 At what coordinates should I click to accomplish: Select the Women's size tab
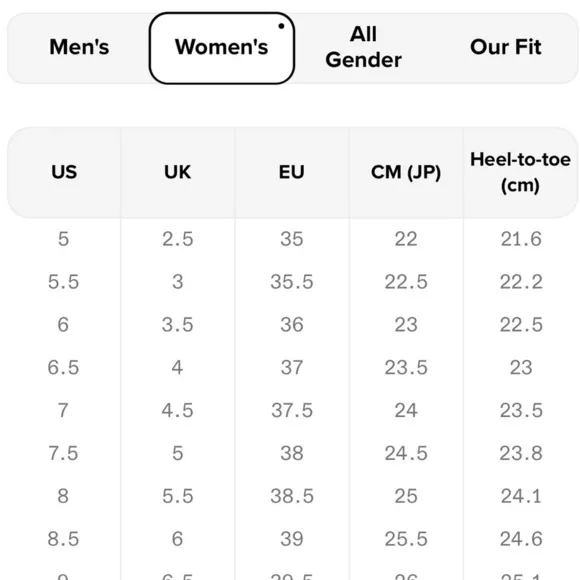(x=222, y=48)
